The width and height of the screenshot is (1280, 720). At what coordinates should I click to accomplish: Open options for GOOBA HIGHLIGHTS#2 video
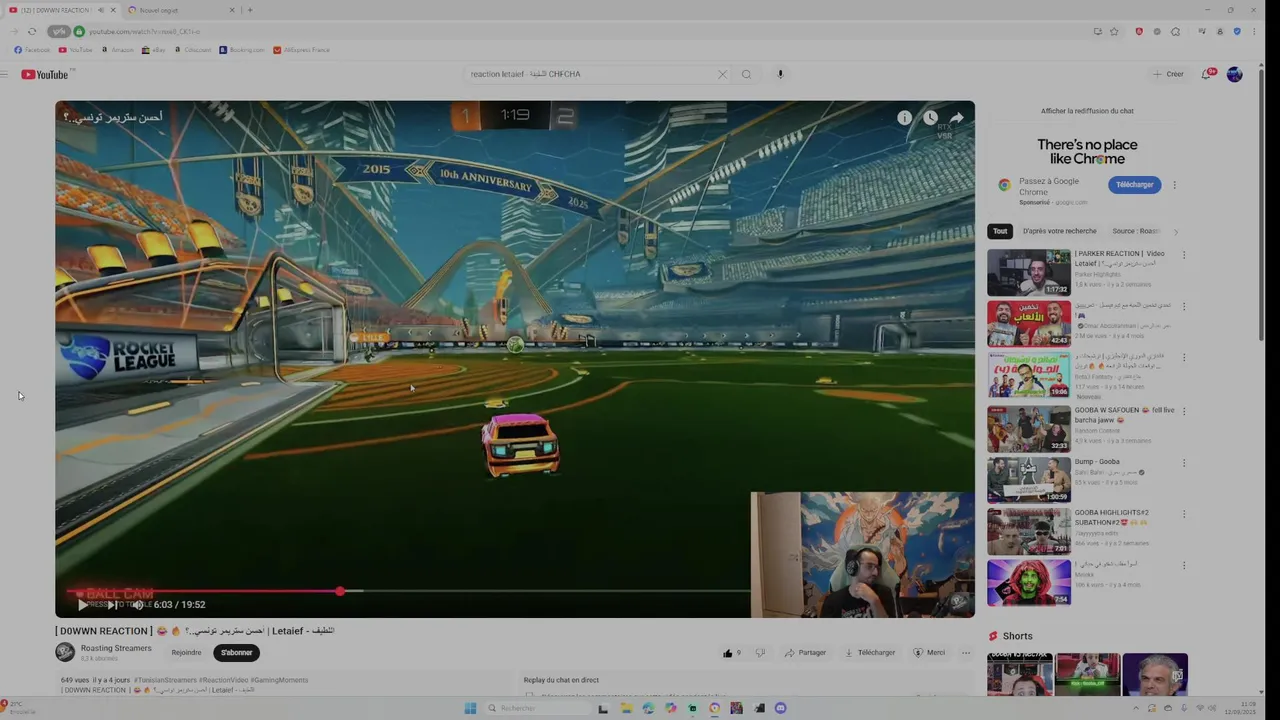click(x=1184, y=515)
